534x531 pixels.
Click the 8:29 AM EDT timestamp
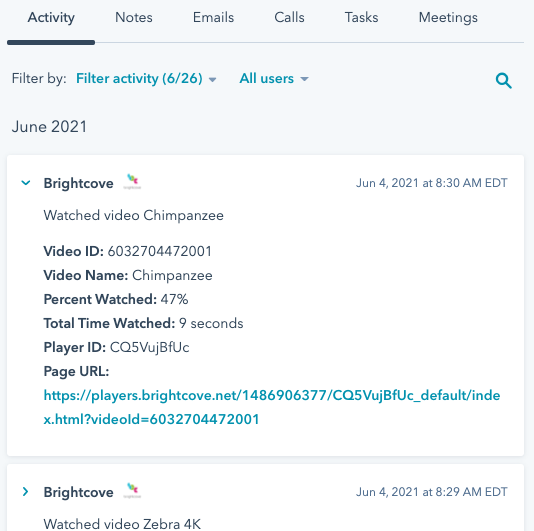(431, 492)
